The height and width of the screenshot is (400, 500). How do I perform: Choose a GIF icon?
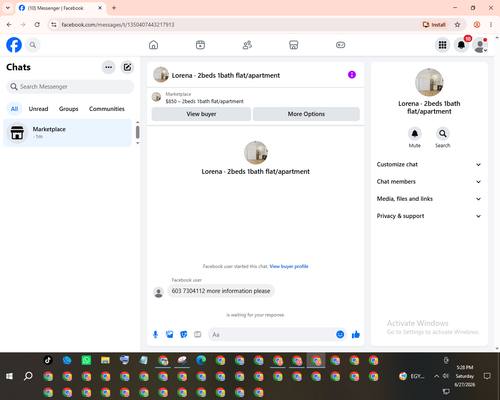pos(198,334)
